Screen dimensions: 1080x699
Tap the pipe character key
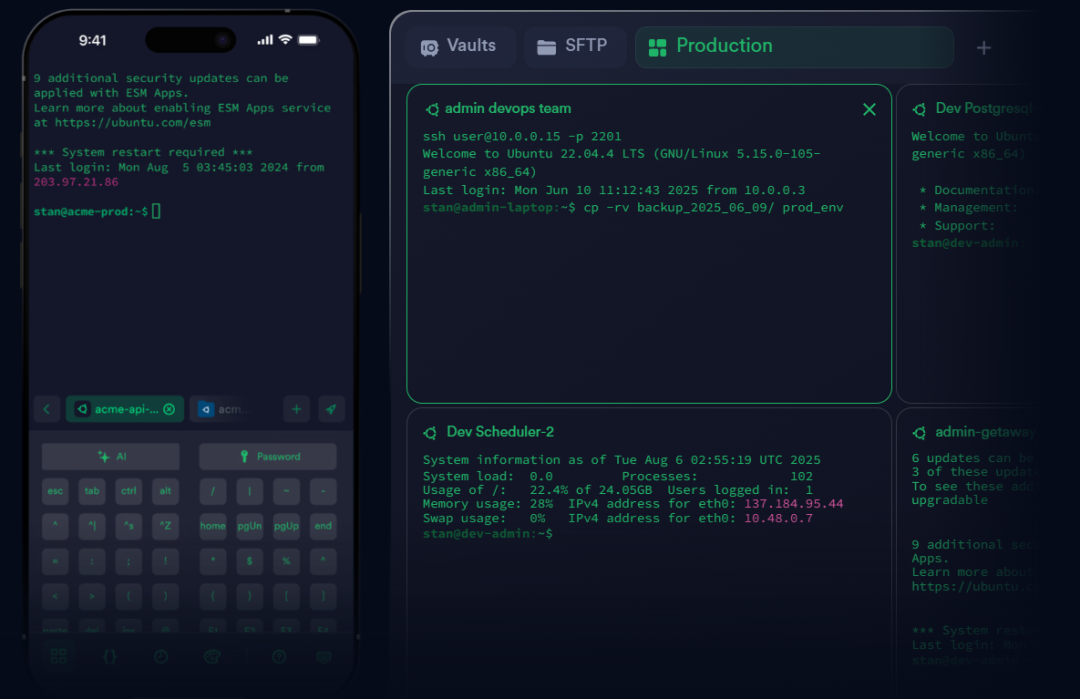coord(249,491)
